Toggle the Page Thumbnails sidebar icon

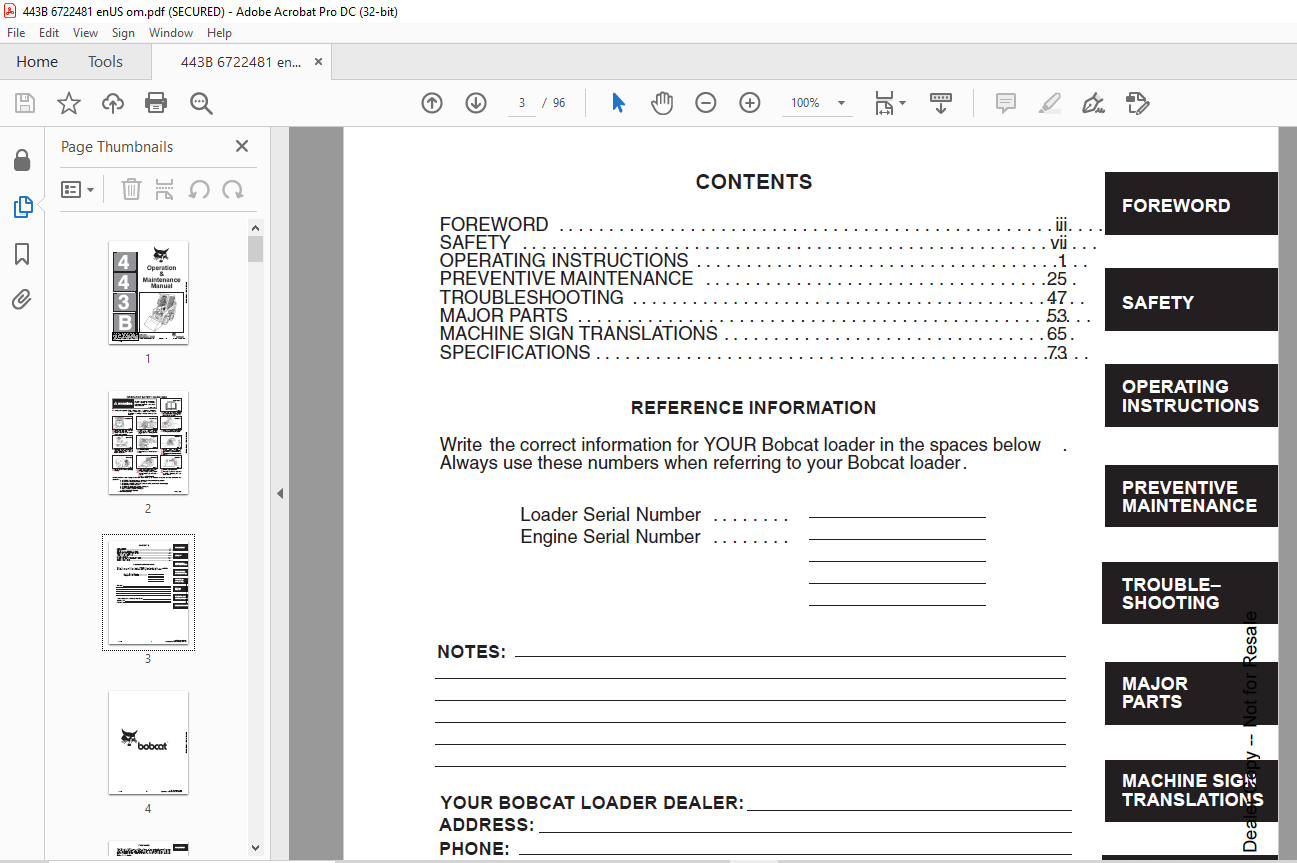[x=22, y=207]
